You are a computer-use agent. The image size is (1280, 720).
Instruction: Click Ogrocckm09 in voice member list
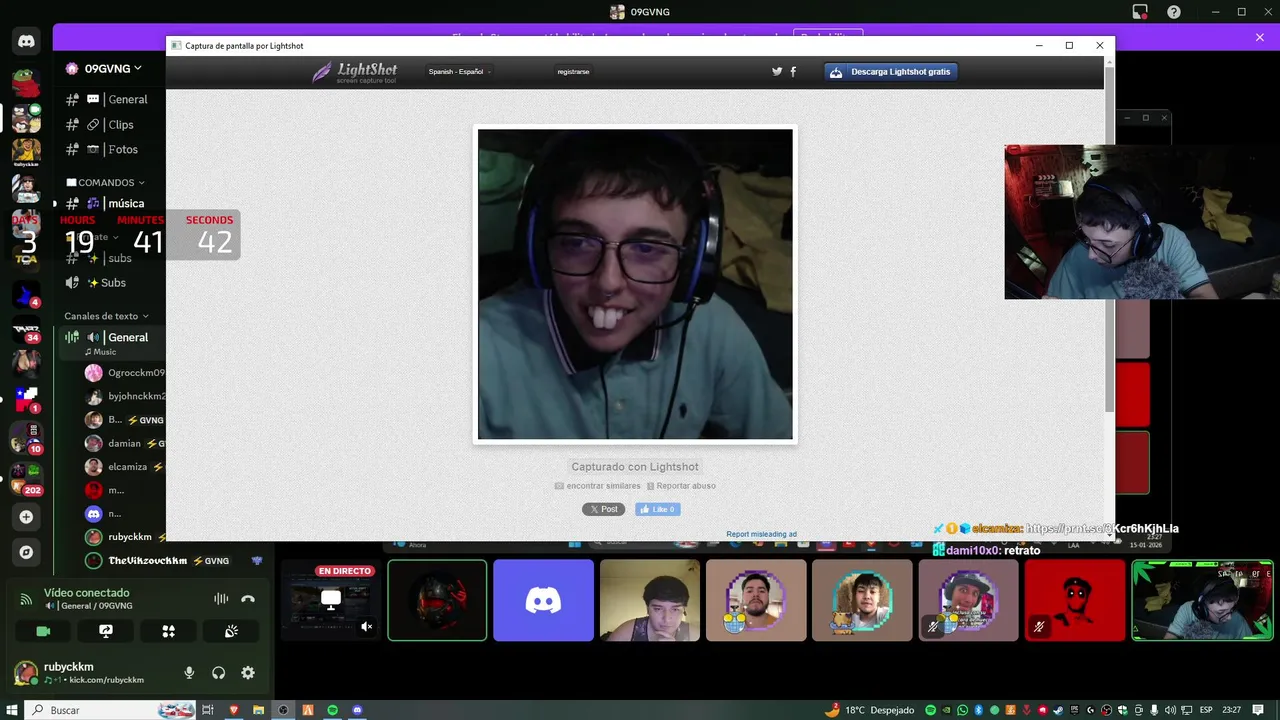coord(124,373)
